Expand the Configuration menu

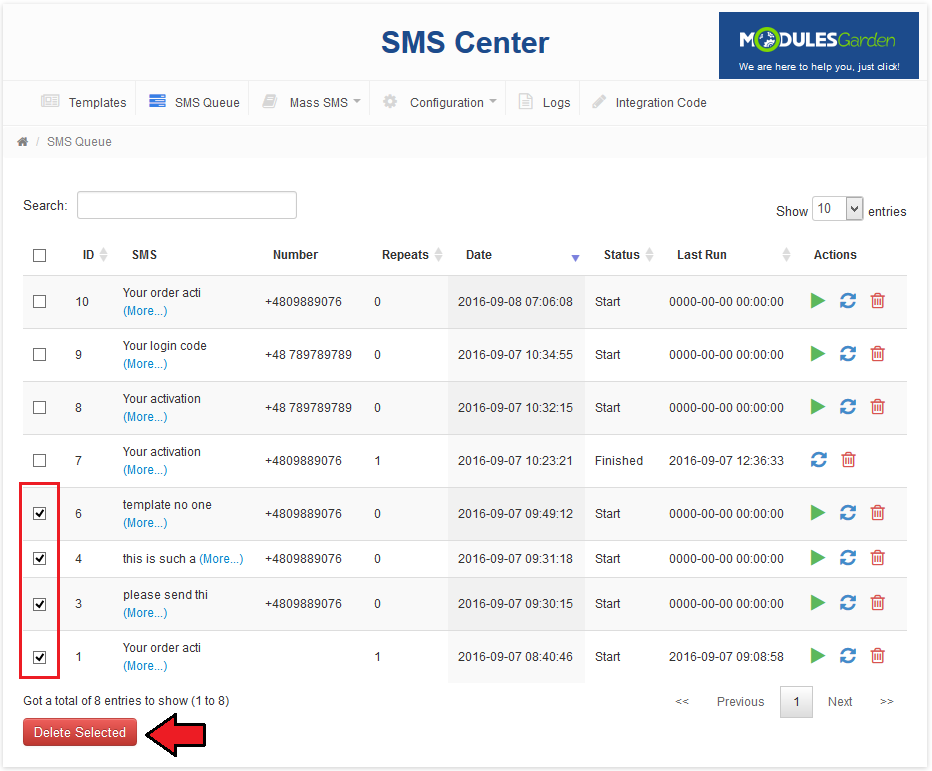pyautogui.click(x=439, y=102)
